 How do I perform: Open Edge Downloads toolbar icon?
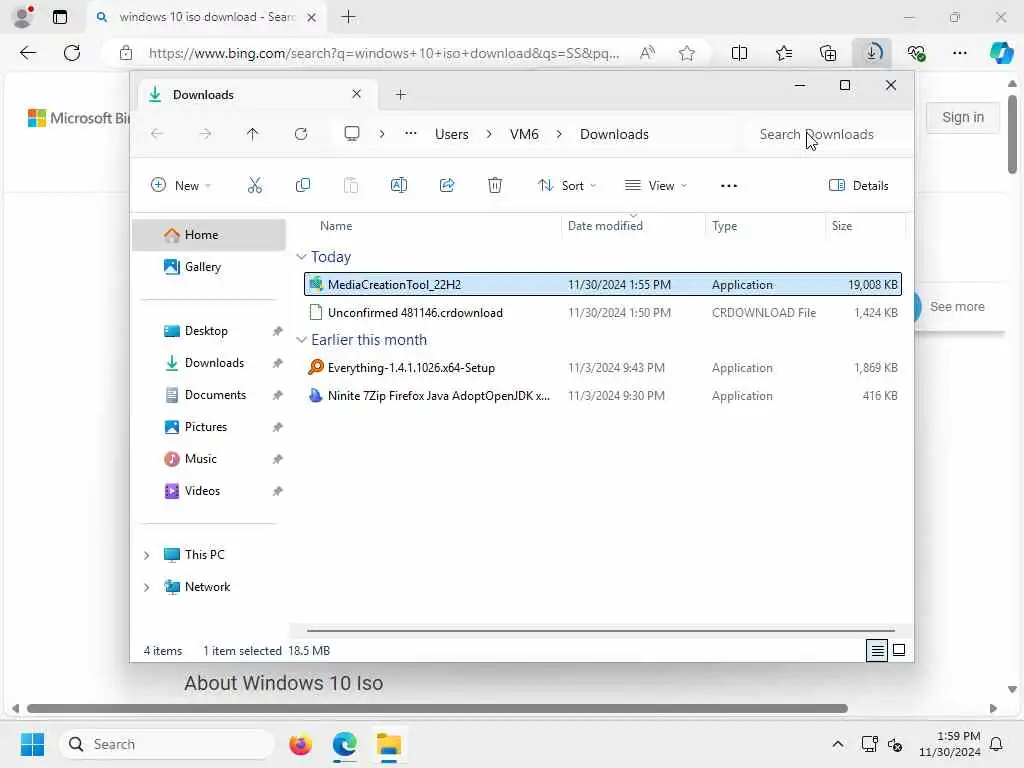click(x=872, y=53)
